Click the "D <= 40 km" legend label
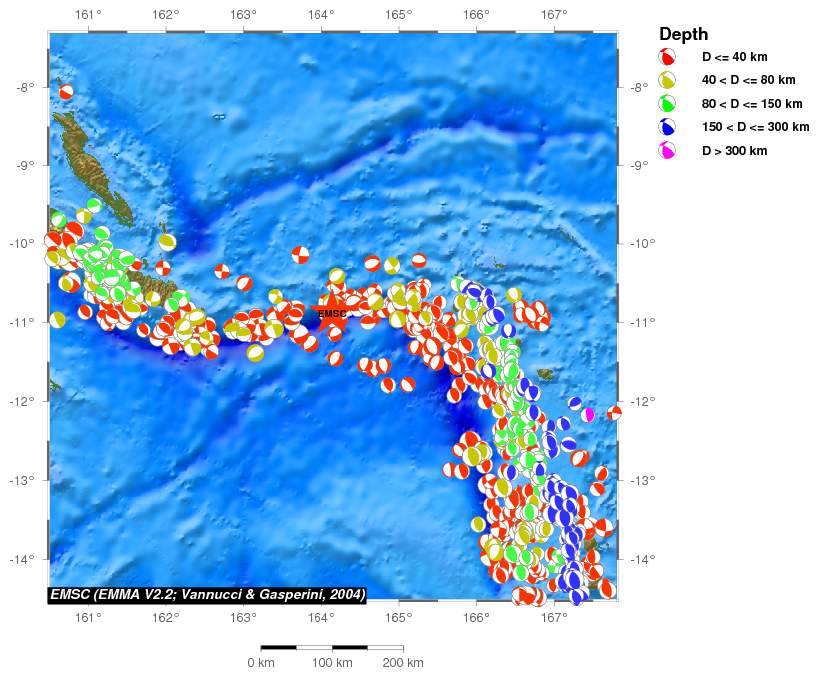Screen dimensions: 819x677 pyautogui.click(x=734, y=58)
